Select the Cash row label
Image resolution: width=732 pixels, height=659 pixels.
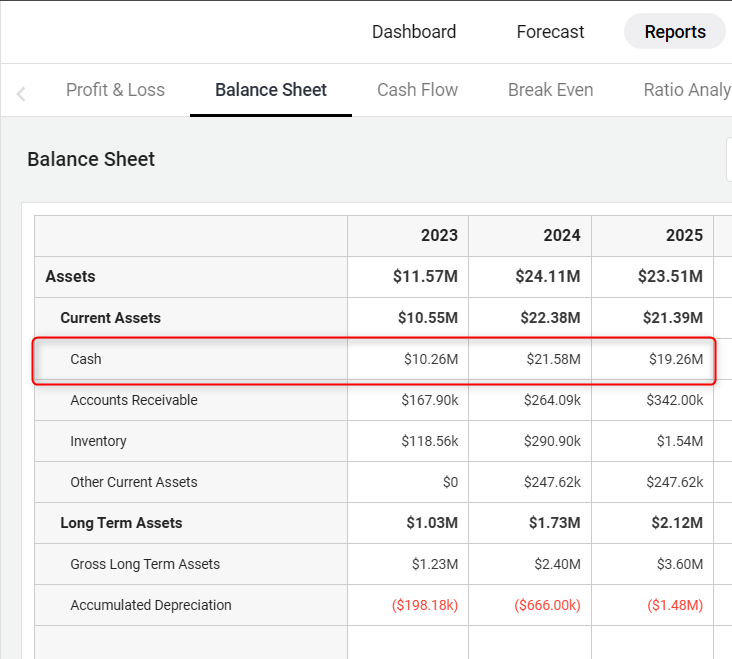point(86,359)
